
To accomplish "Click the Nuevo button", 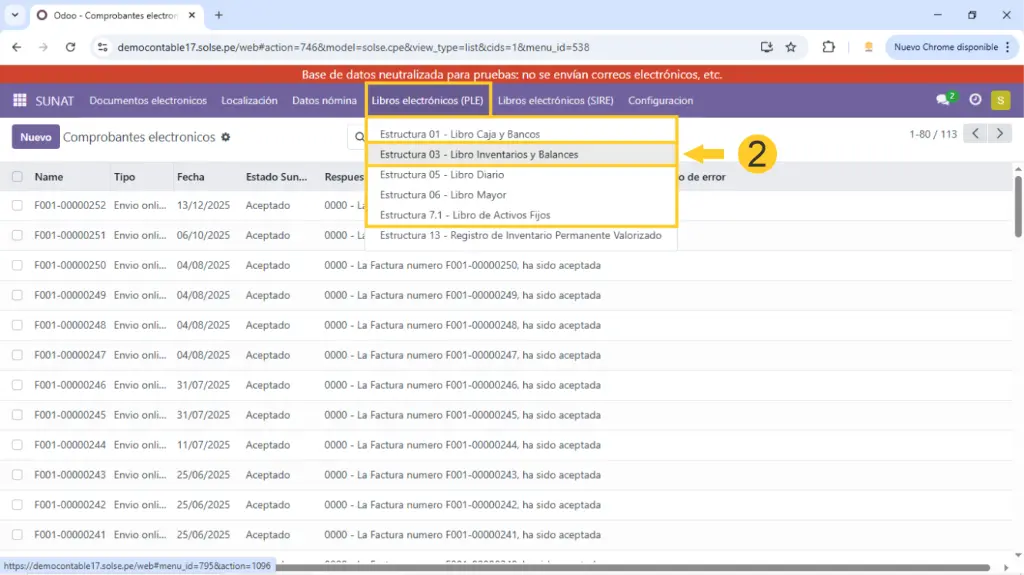I will coord(35,137).
